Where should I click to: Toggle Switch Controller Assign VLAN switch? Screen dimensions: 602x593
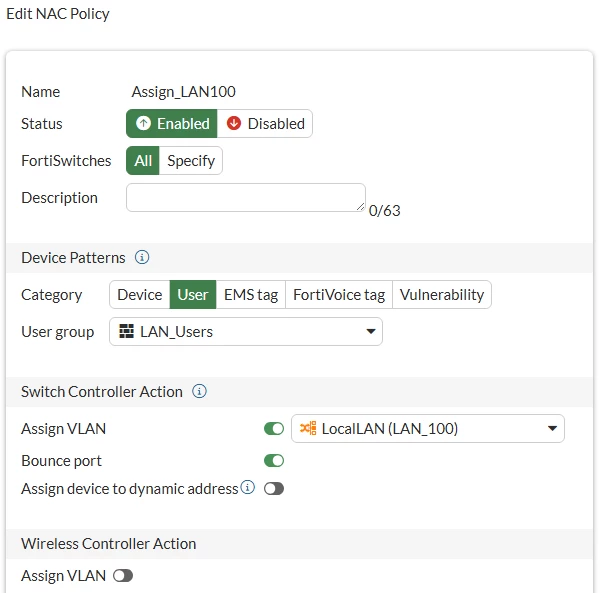pos(274,428)
